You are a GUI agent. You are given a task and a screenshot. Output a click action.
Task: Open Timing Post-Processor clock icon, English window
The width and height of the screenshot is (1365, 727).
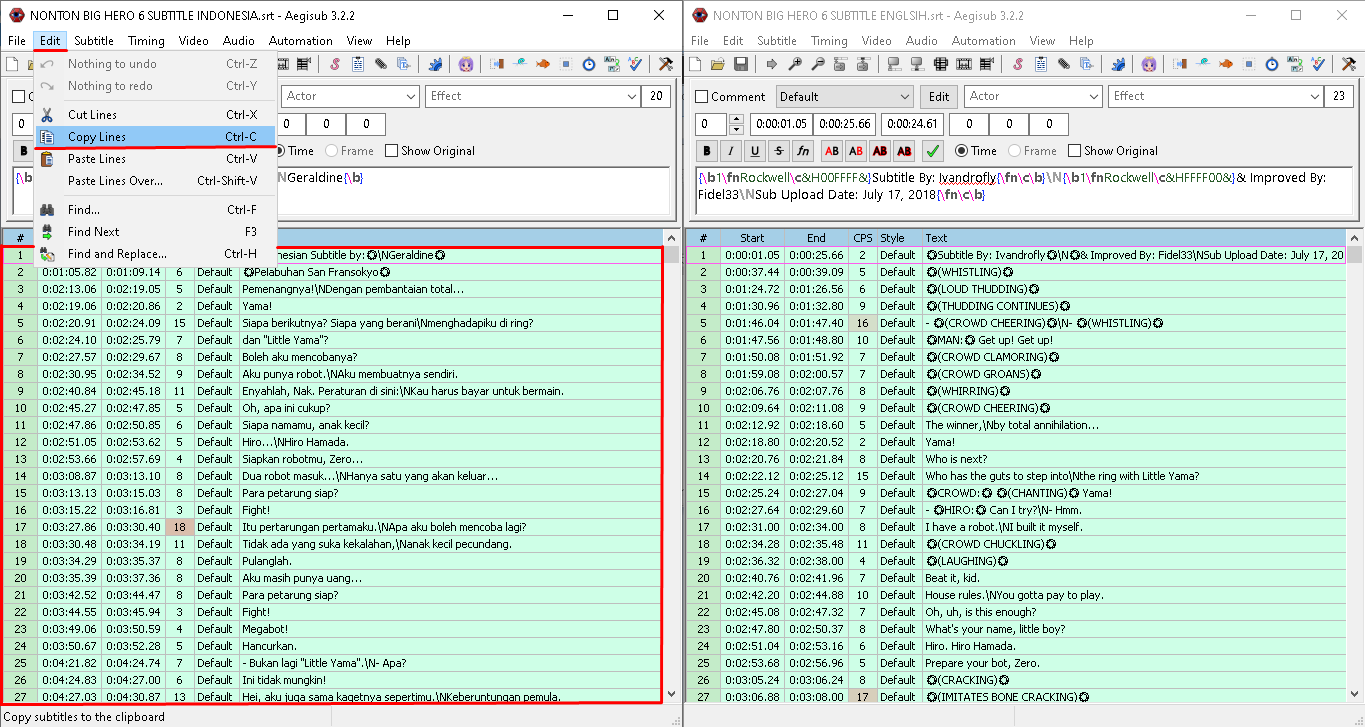point(1272,64)
